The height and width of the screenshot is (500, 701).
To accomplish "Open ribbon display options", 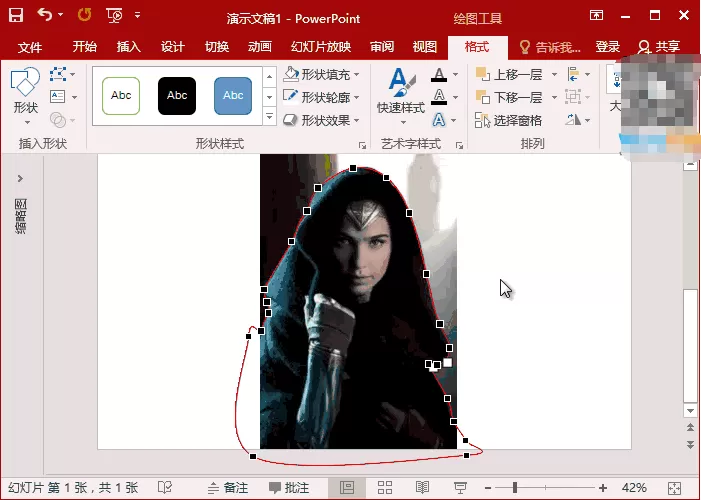I will [596, 16].
